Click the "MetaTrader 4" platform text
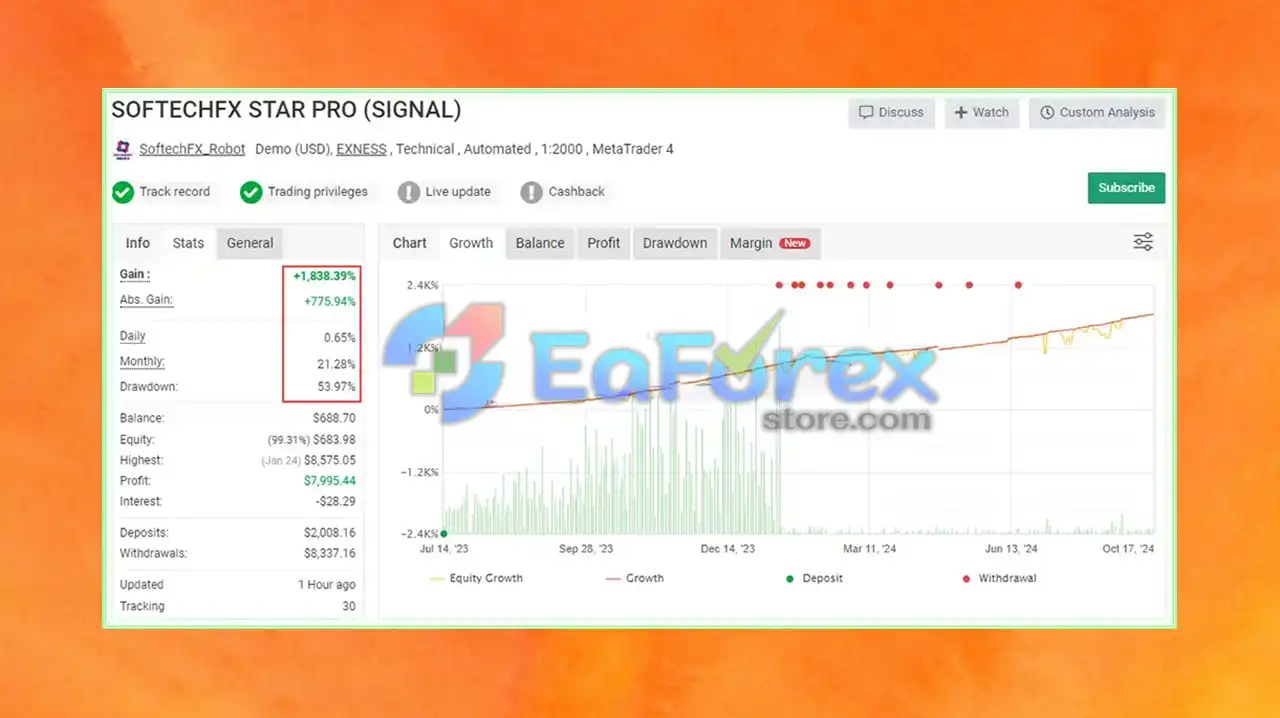This screenshot has height=718, width=1280. pyautogui.click(x=633, y=149)
